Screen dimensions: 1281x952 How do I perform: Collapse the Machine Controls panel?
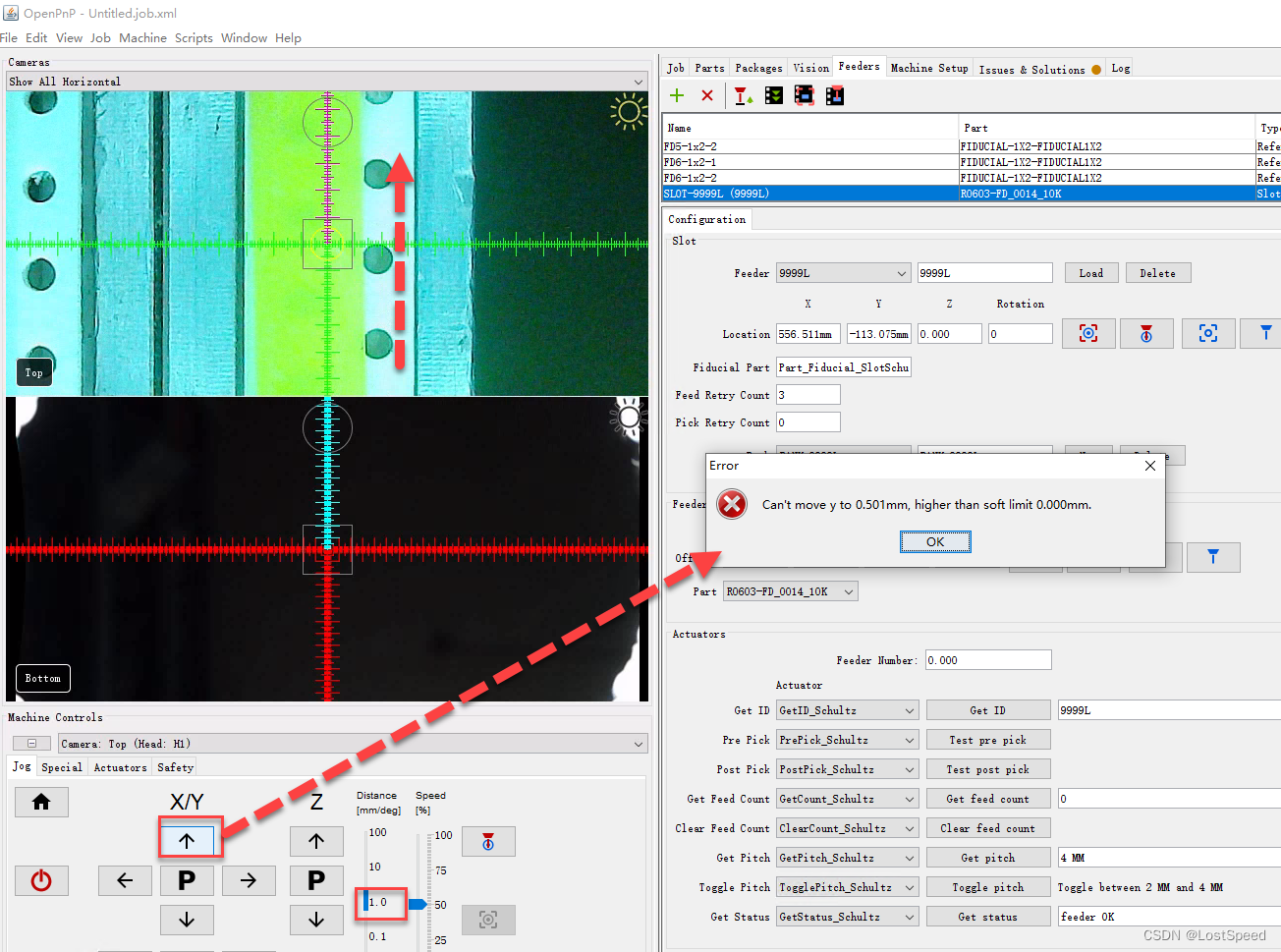32,744
